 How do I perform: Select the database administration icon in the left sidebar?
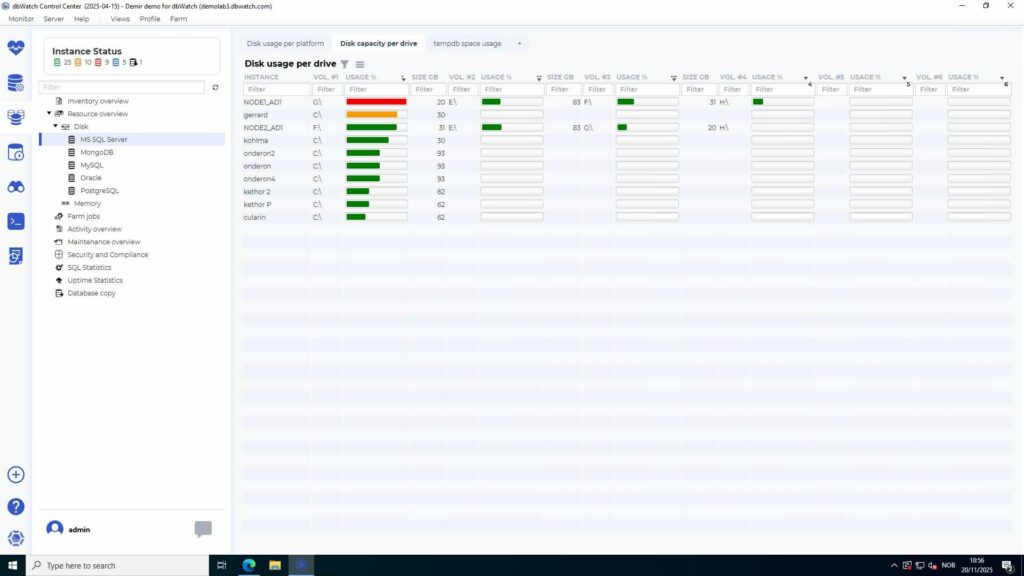[14, 83]
